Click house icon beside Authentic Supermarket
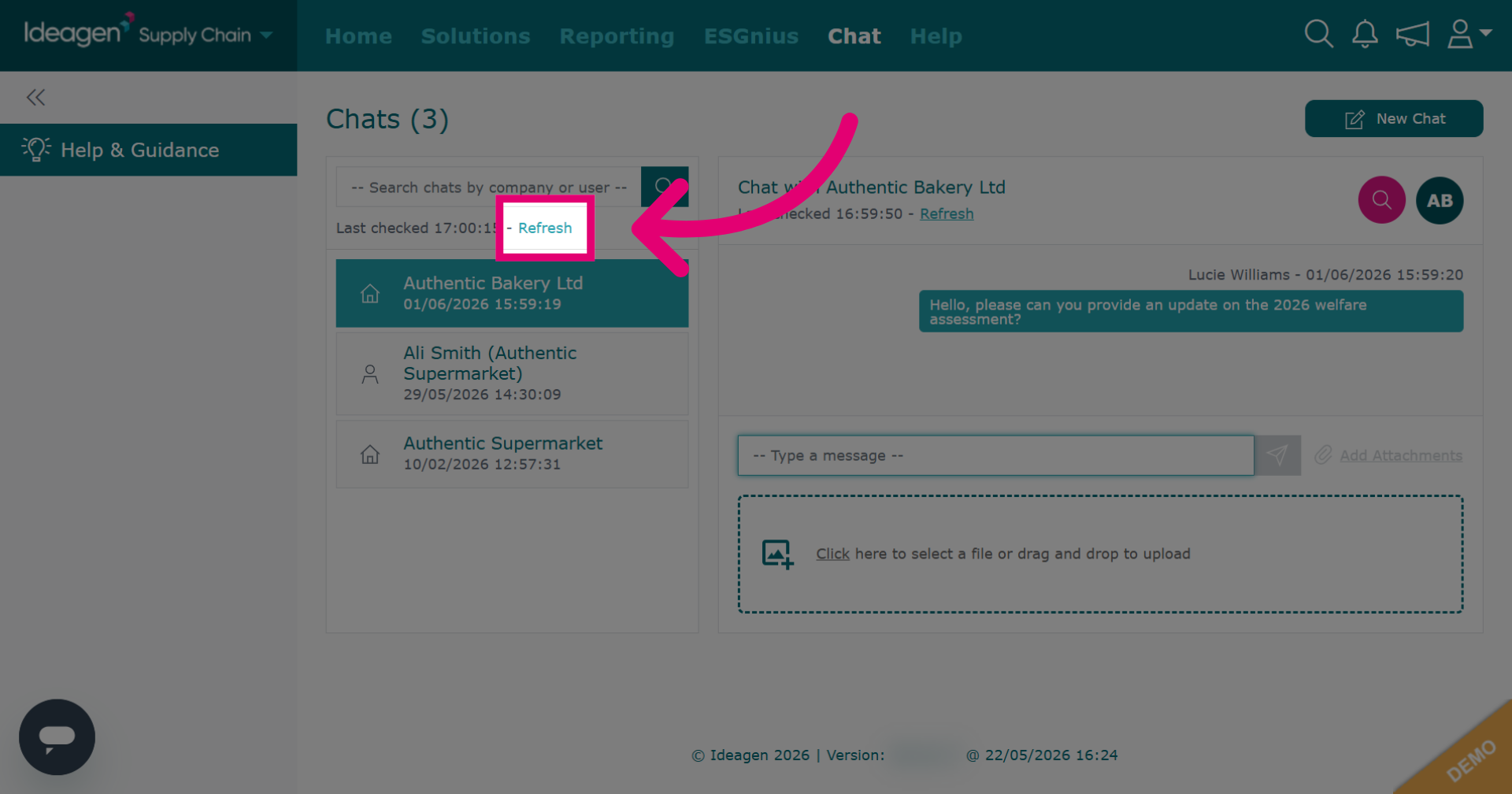The width and height of the screenshot is (1512, 794). point(370,455)
